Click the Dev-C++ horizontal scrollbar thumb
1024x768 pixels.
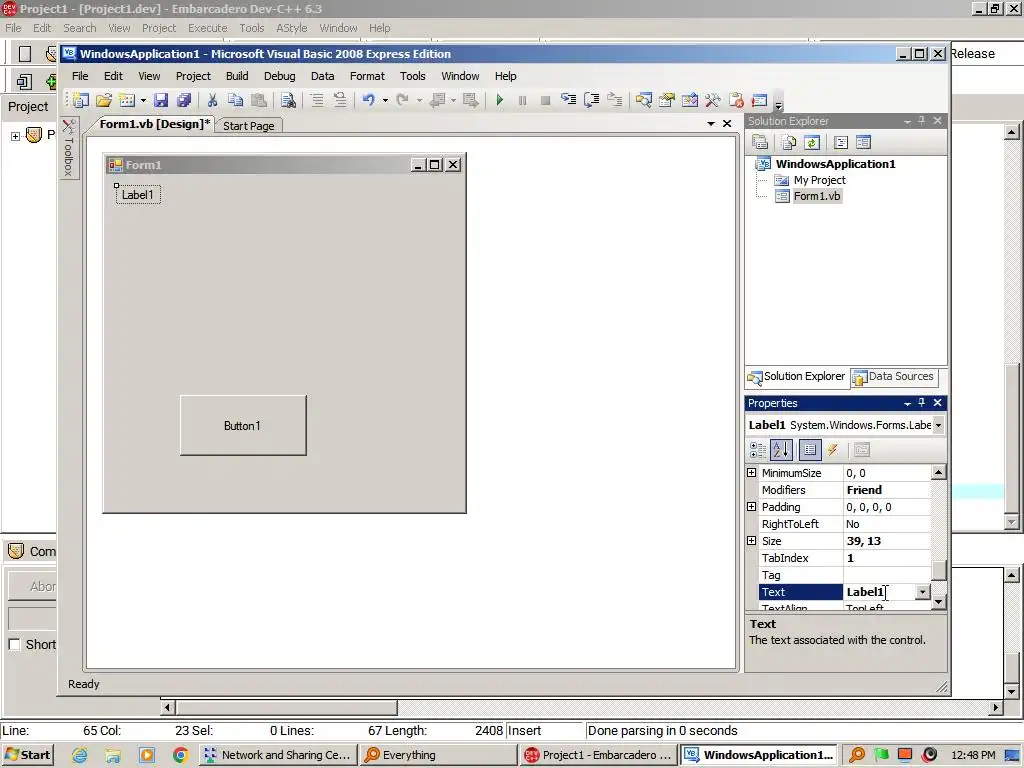pyautogui.click(x=287, y=707)
